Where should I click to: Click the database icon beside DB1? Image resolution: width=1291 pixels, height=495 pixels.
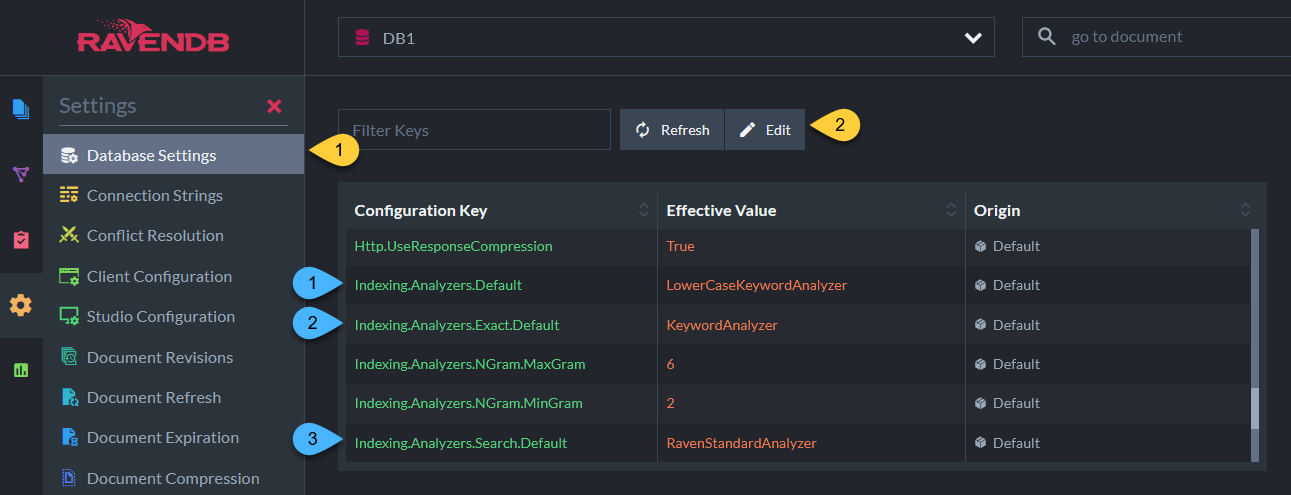coord(362,37)
